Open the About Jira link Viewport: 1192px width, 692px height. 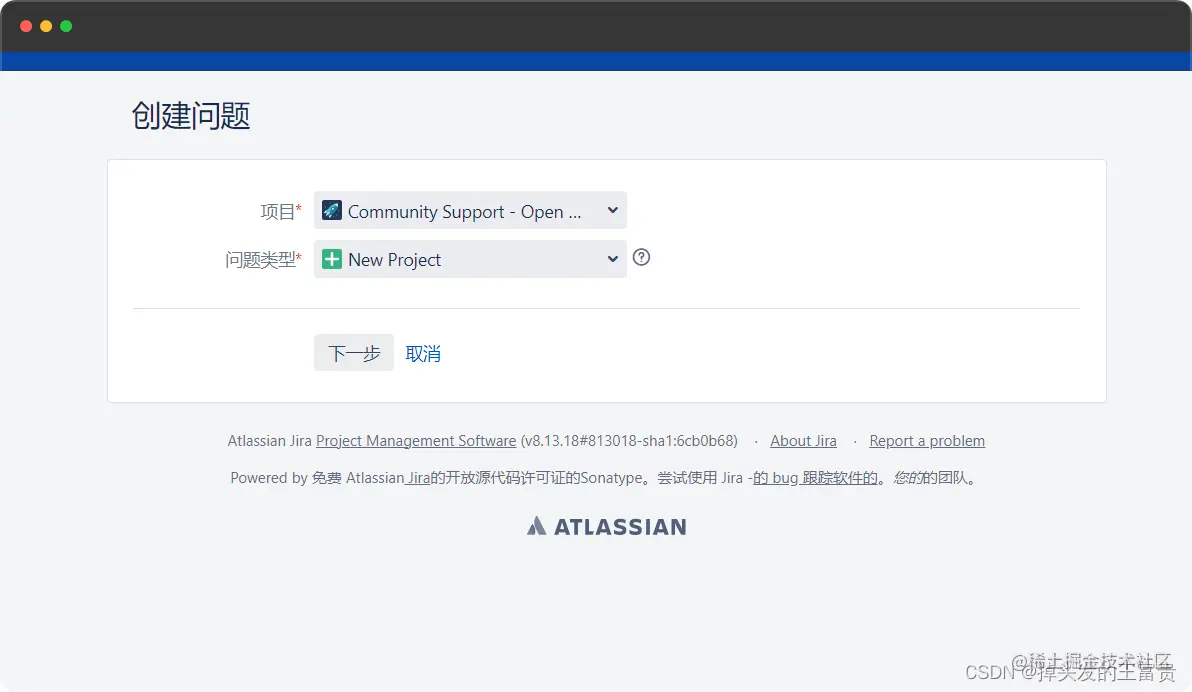(803, 441)
